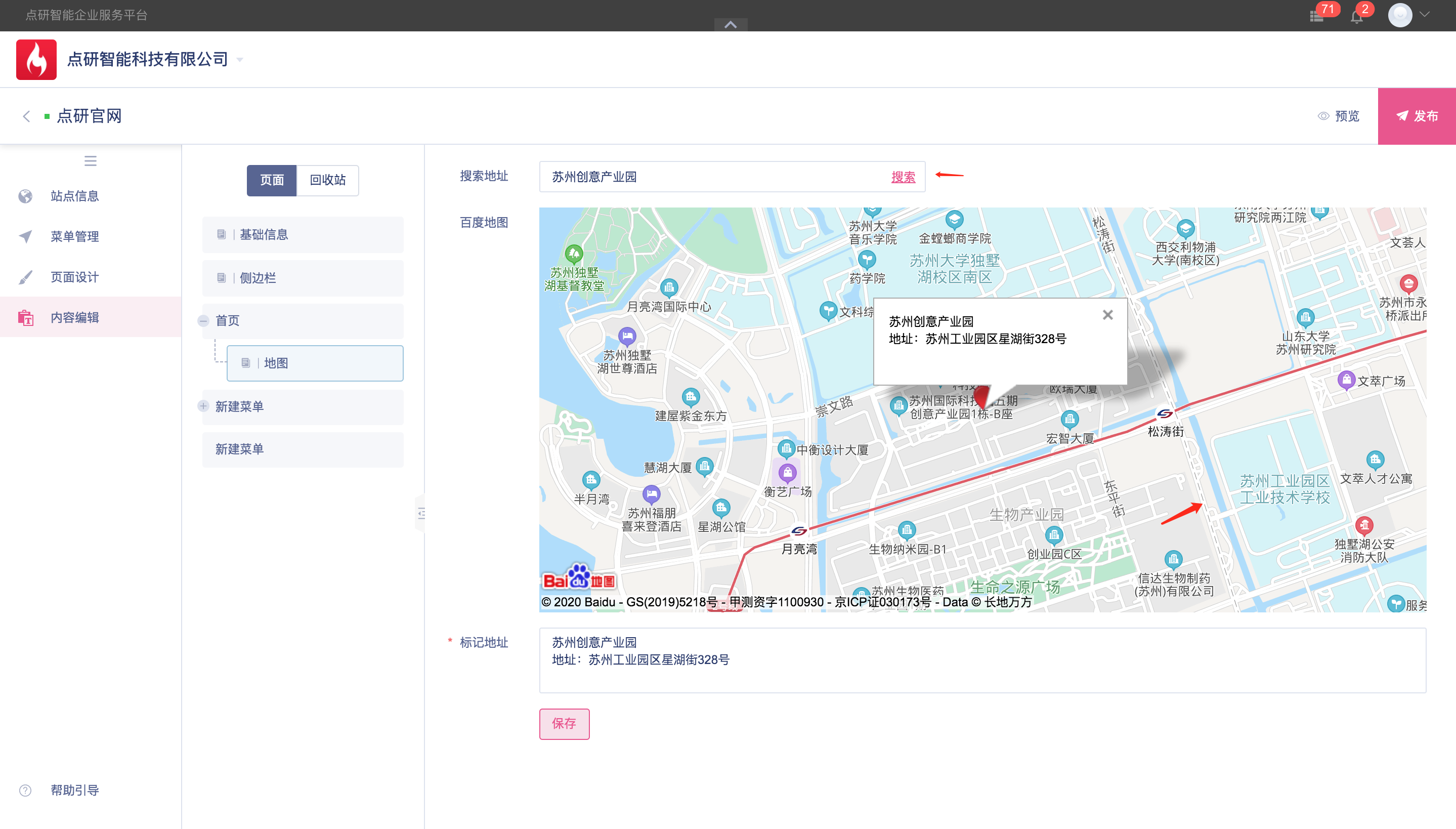This screenshot has width=1456, height=829.
Task: Click the 山东大学苏州研究院 building icon
Action: tap(1305, 317)
